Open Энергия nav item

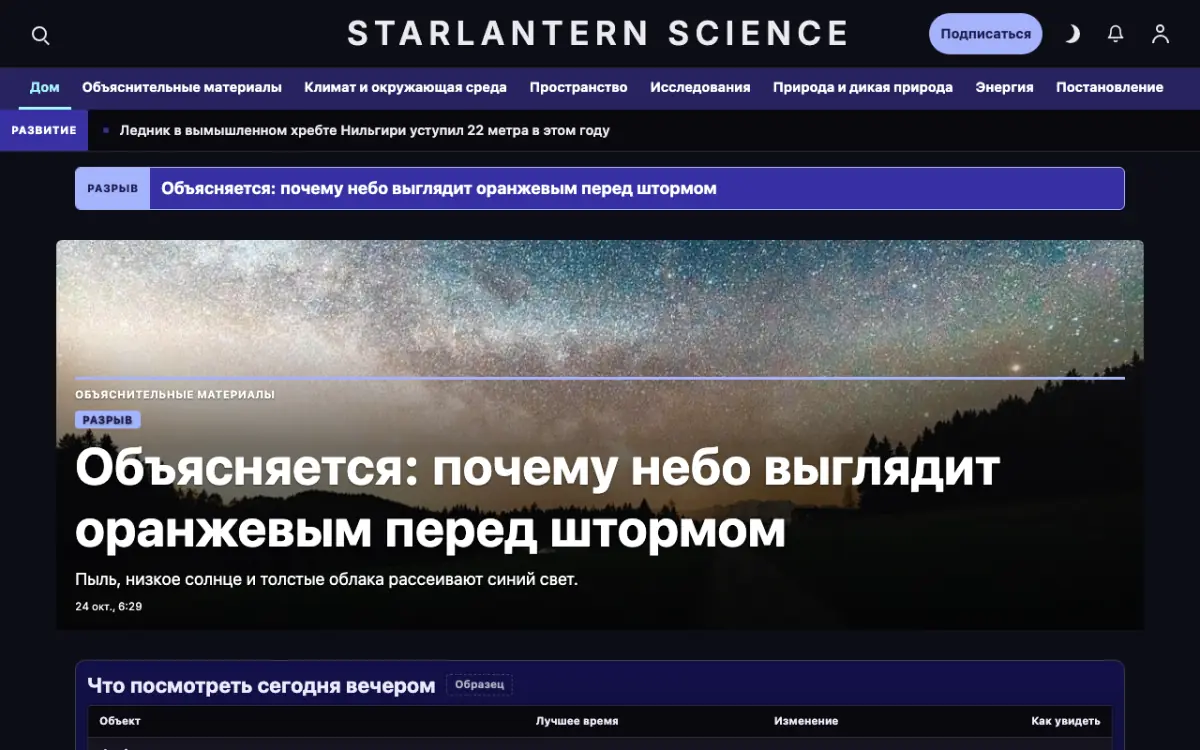(1004, 87)
